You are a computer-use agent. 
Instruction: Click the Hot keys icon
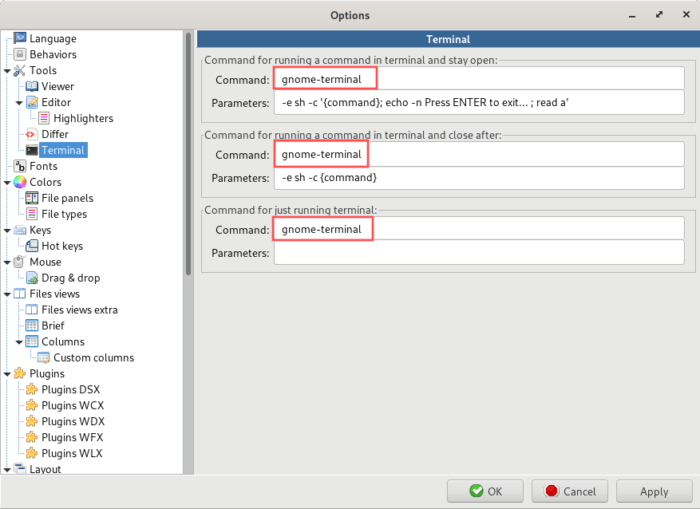click(x=32, y=246)
